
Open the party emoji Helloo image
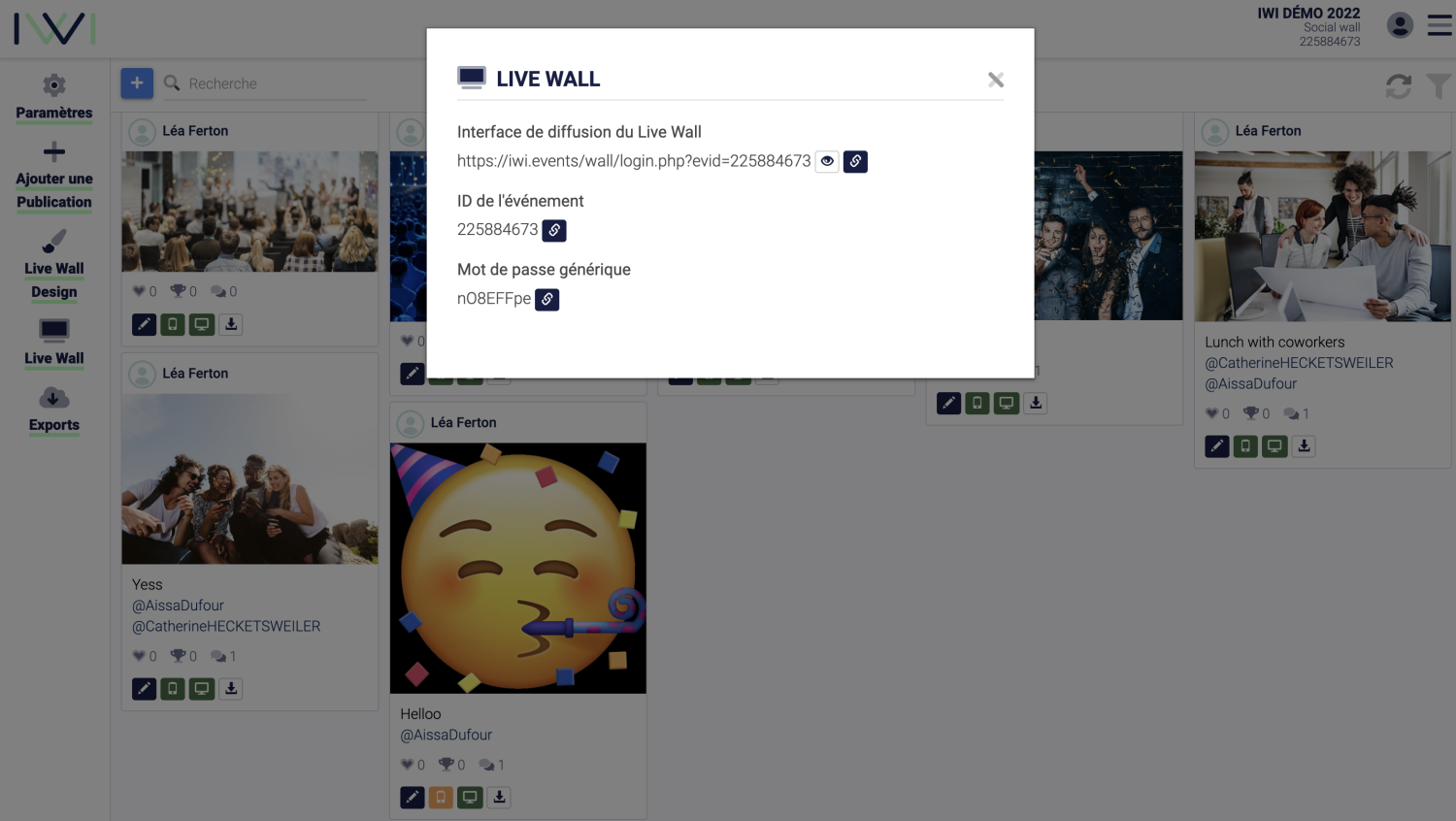click(518, 569)
